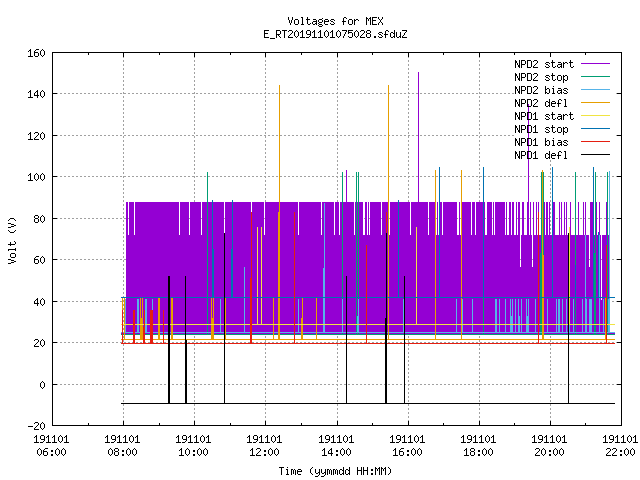
Task: Click the 160 y-axis tick label
Action: [x=36, y=53]
